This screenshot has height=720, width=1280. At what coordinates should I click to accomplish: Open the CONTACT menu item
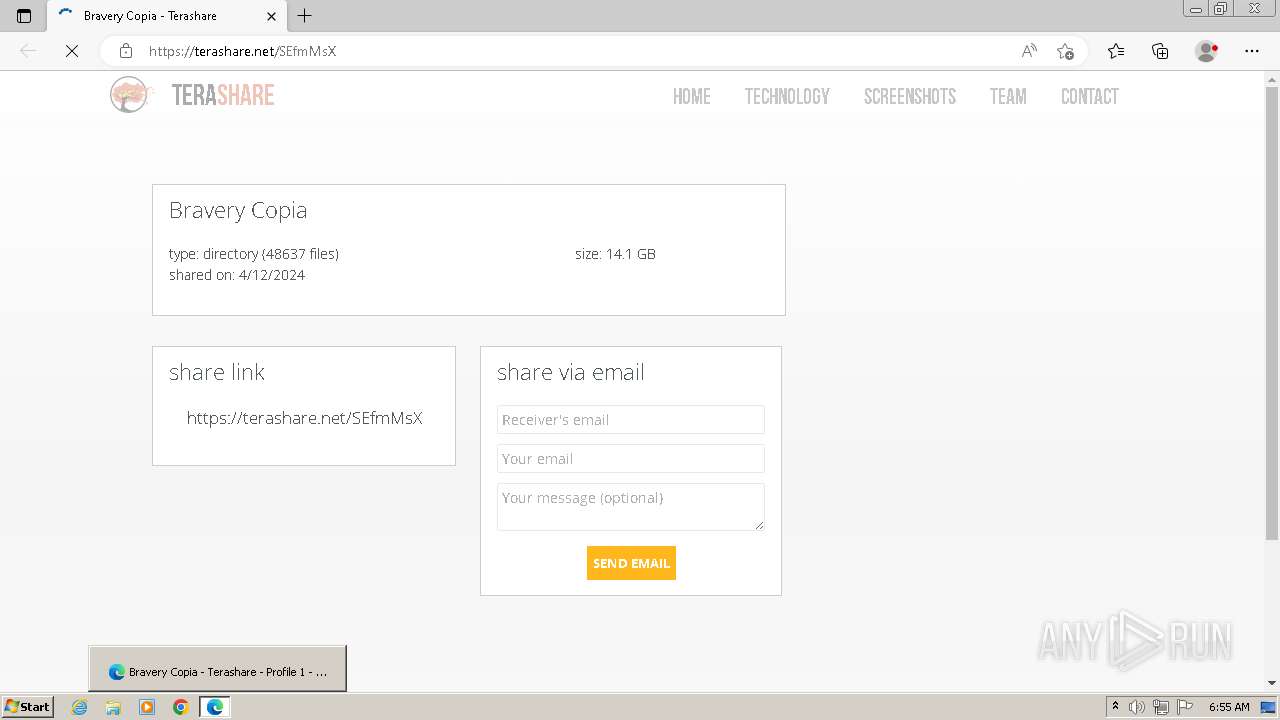click(x=1090, y=96)
